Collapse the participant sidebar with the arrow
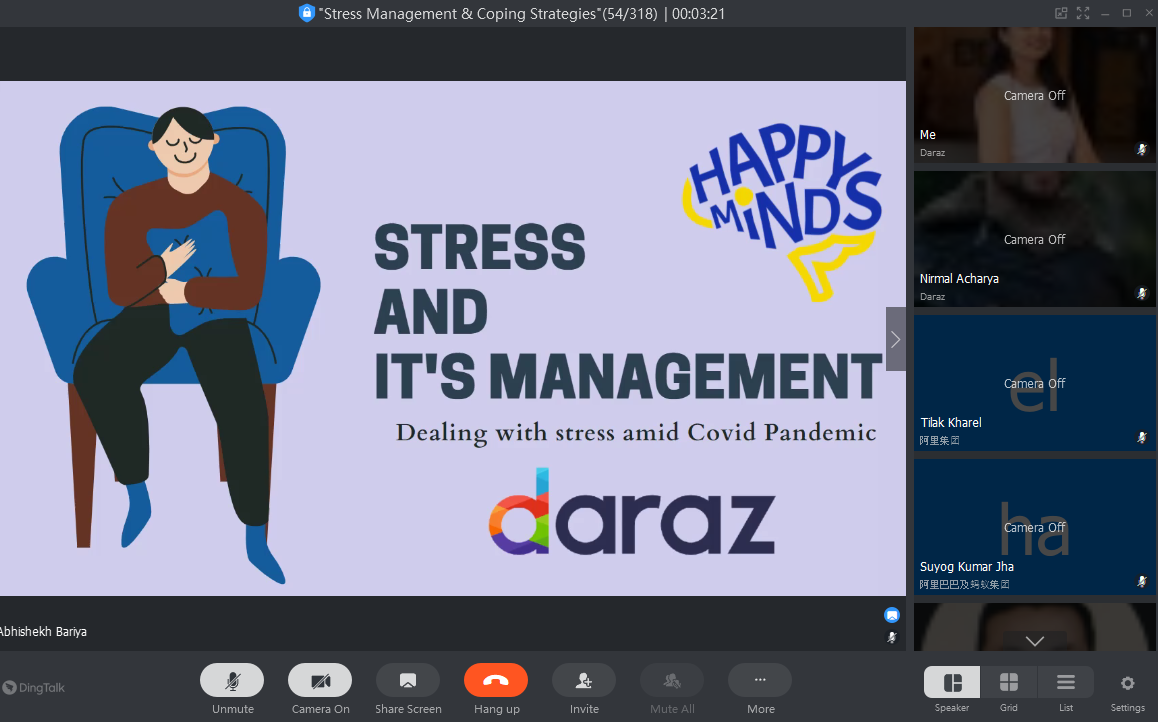 click(x=896, y=339)
